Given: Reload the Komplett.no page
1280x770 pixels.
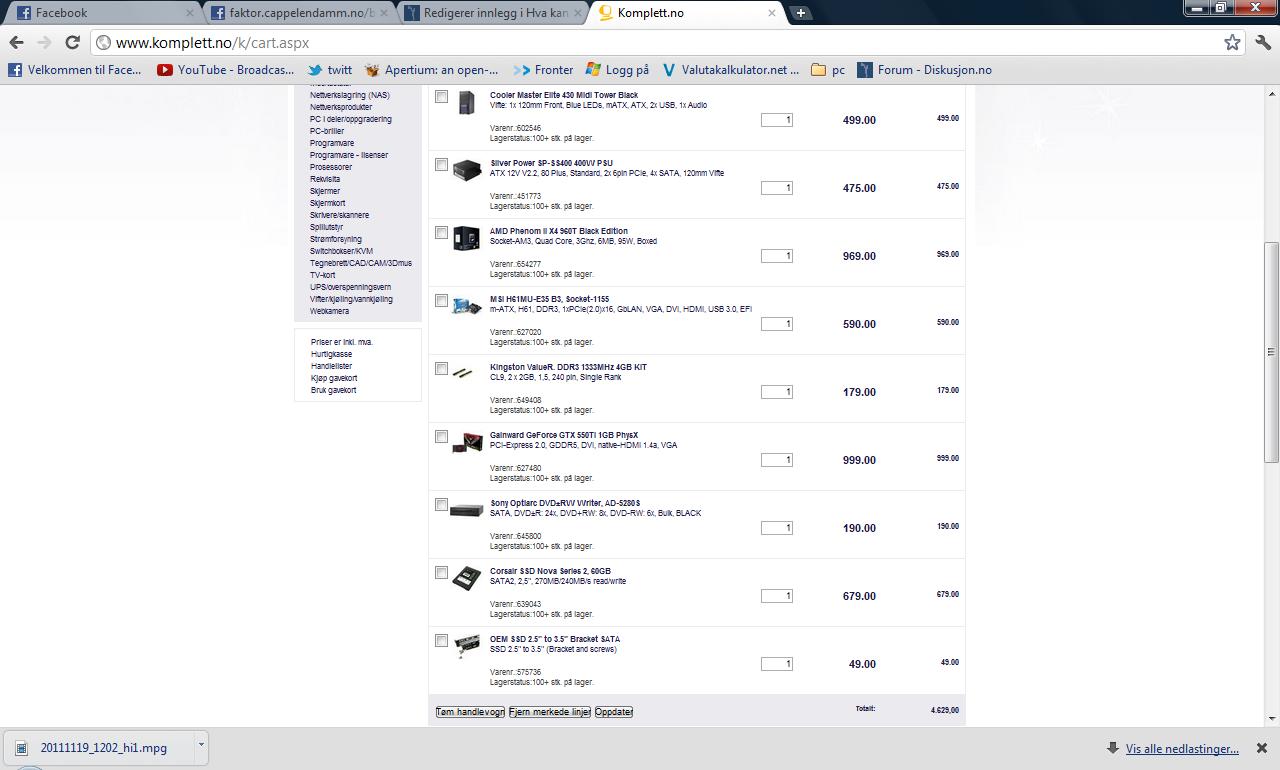Looking at the screenshot, I should [x=72, y=42].
